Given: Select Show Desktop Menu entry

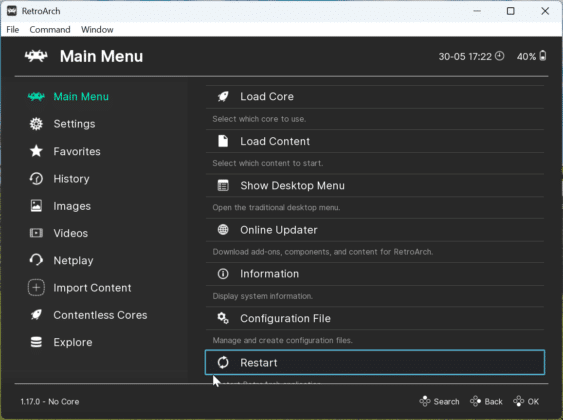Looking at the screenshot, I should coord(375,186).
